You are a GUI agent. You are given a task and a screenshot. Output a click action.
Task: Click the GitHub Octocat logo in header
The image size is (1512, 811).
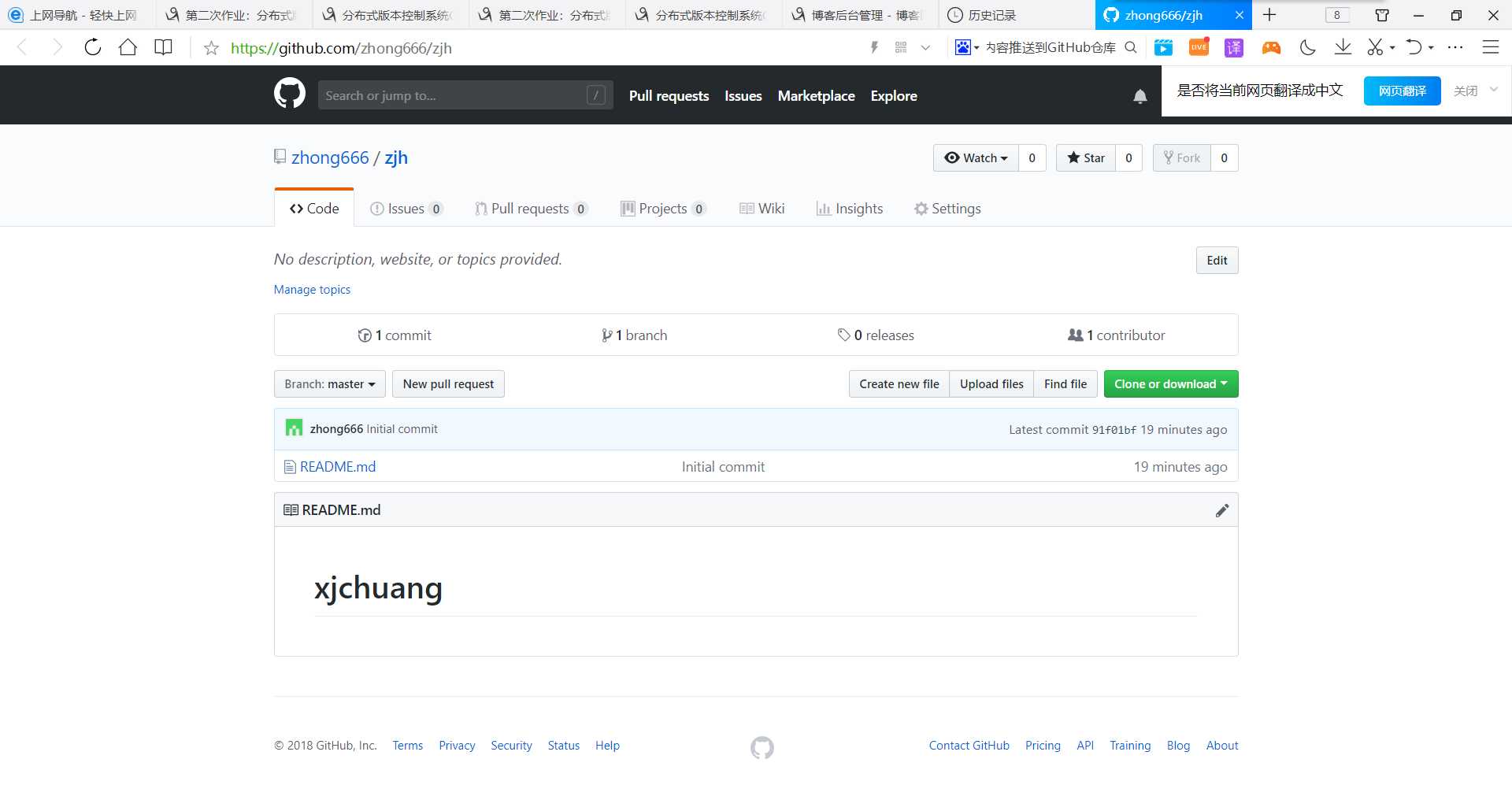[290, 94]
